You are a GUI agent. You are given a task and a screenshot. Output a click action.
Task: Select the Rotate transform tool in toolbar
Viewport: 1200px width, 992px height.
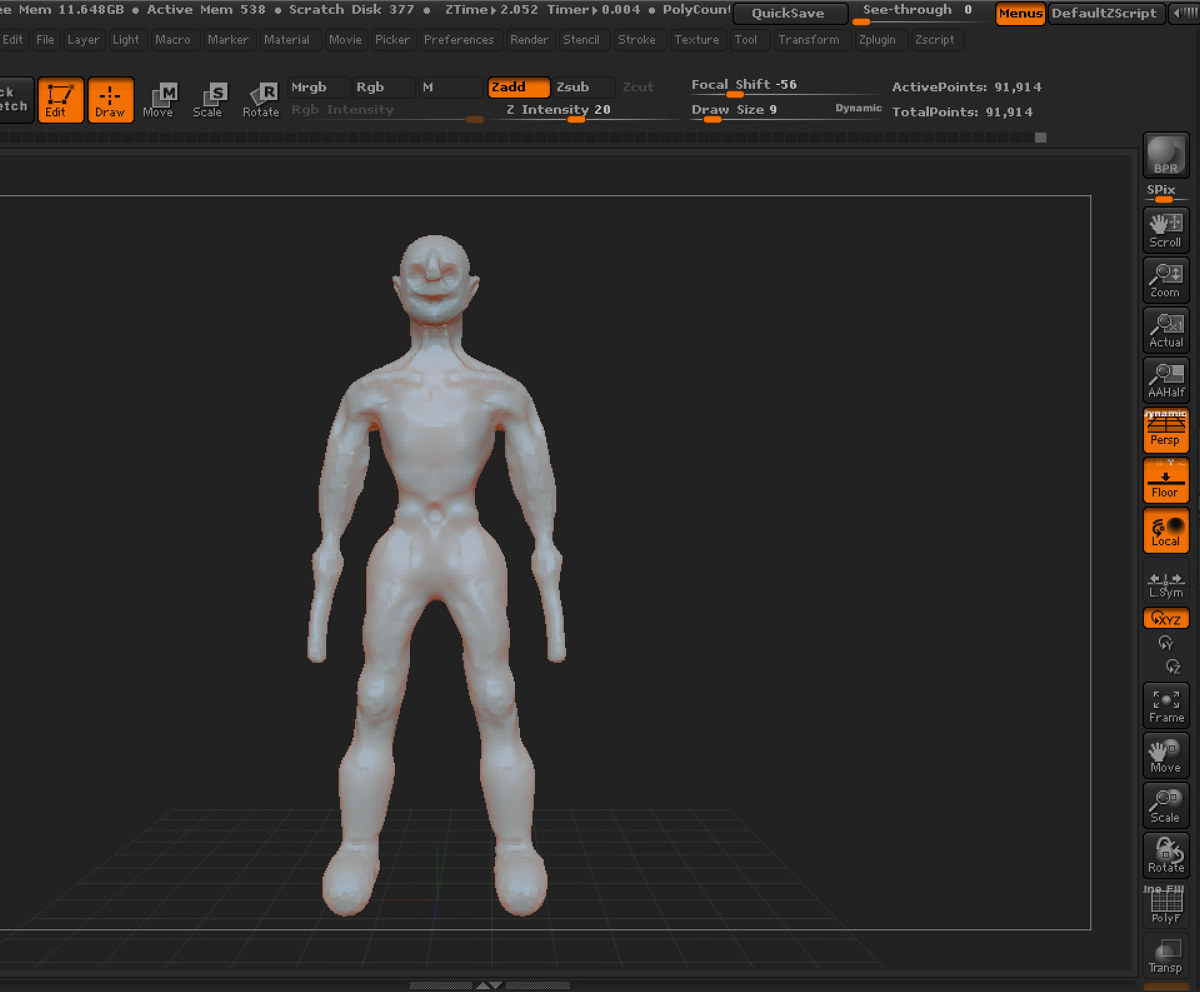click(x=261, y=100)
